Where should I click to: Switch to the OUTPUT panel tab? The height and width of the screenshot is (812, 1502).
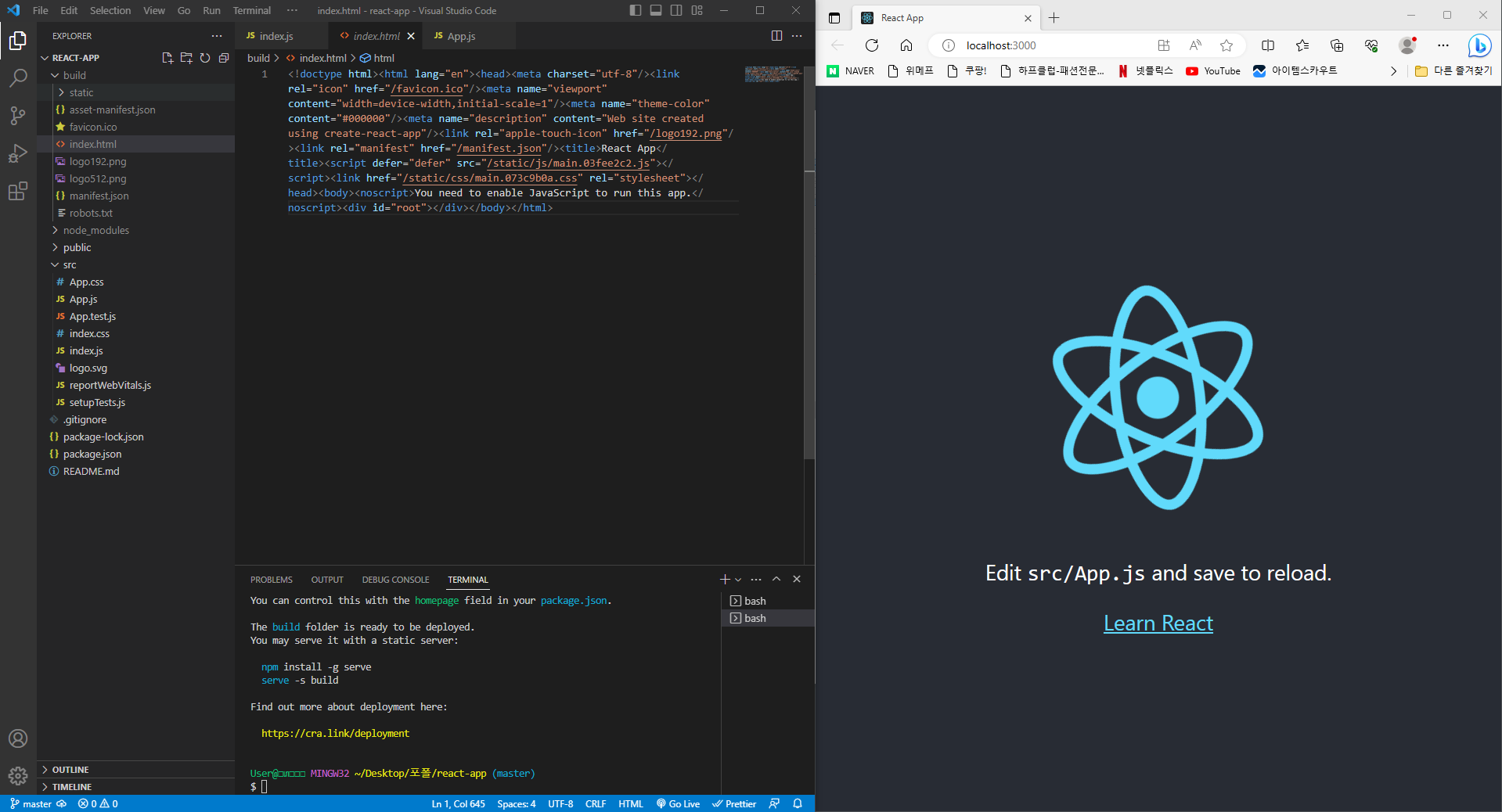click(327, 580)
